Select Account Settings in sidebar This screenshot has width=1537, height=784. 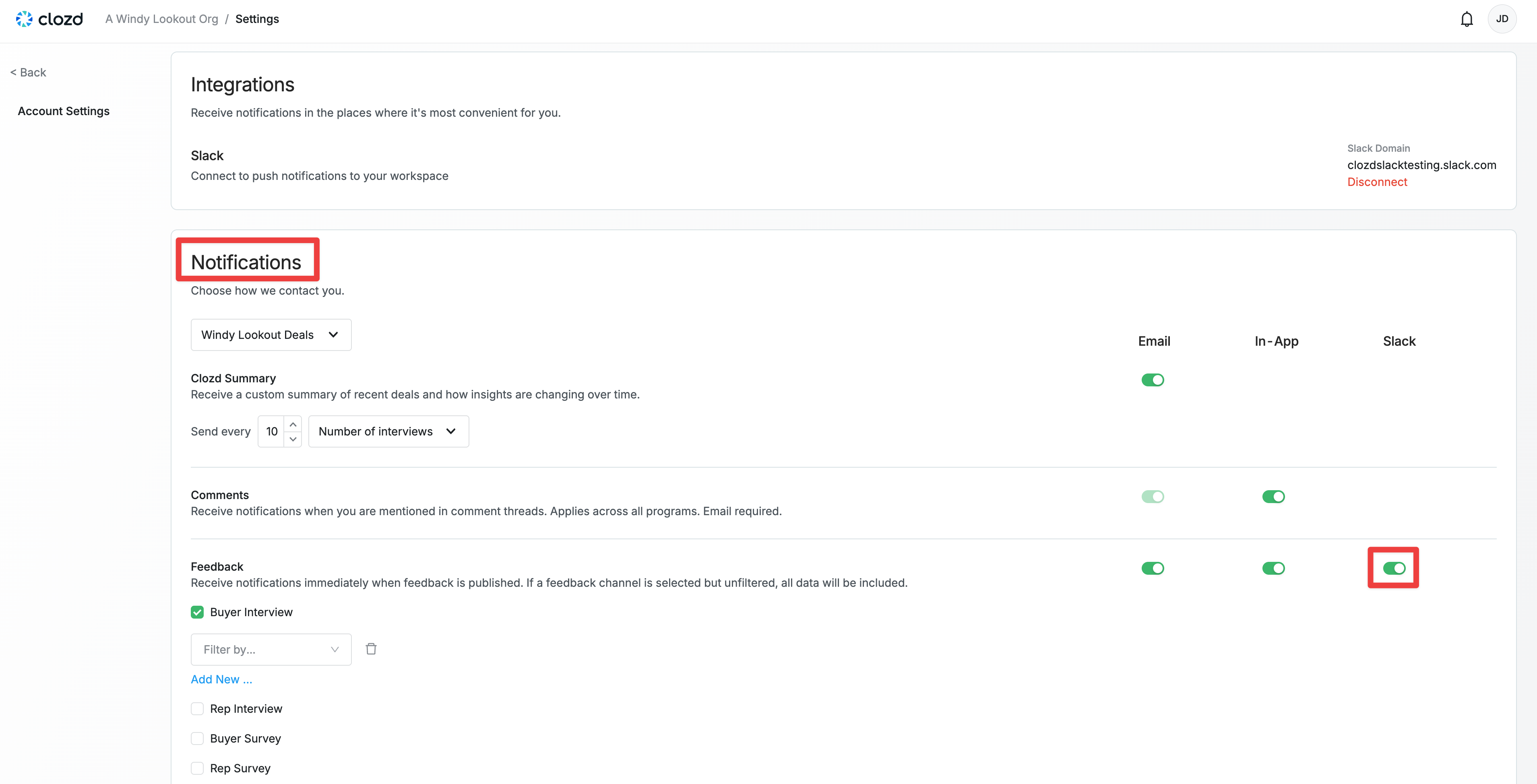tap(64, 111)
